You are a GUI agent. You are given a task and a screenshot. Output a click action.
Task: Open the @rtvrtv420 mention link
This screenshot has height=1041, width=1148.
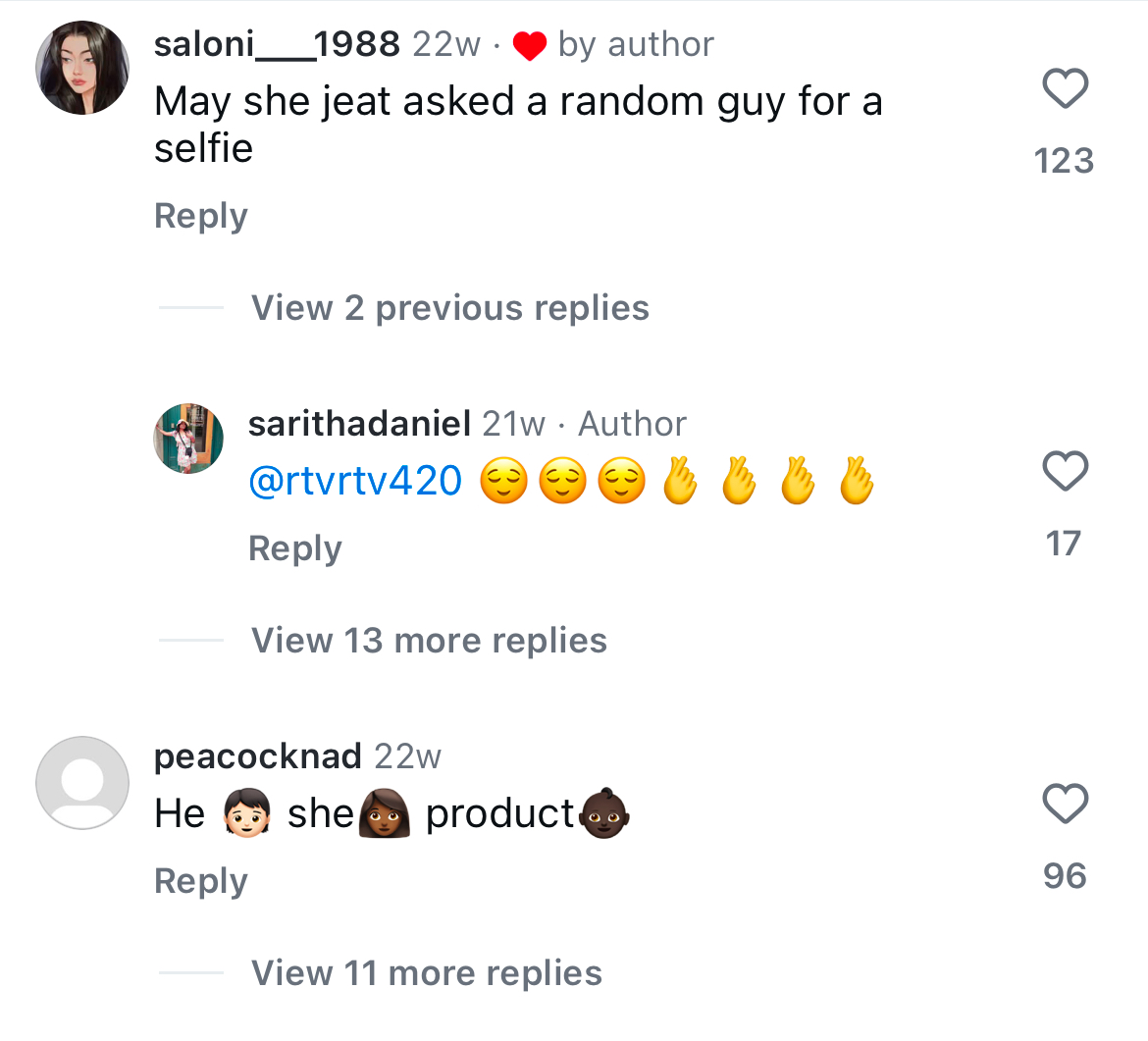[x=355, y=481]
